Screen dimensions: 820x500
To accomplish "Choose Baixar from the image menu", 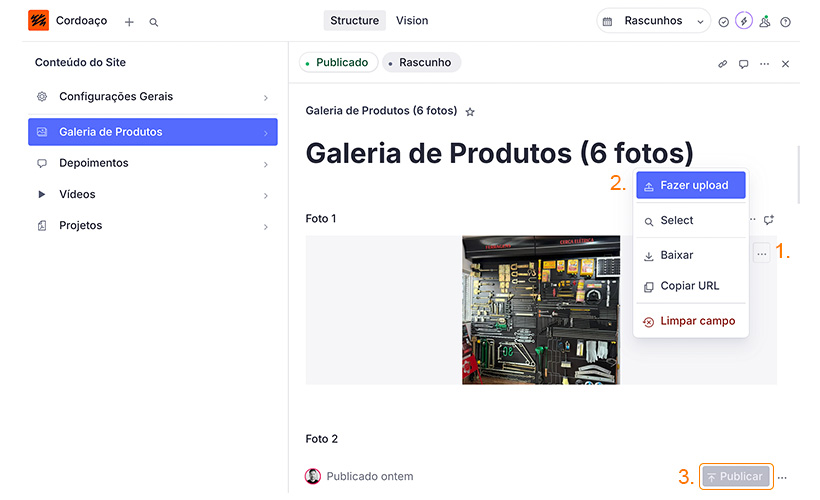I will coord(690,255).
